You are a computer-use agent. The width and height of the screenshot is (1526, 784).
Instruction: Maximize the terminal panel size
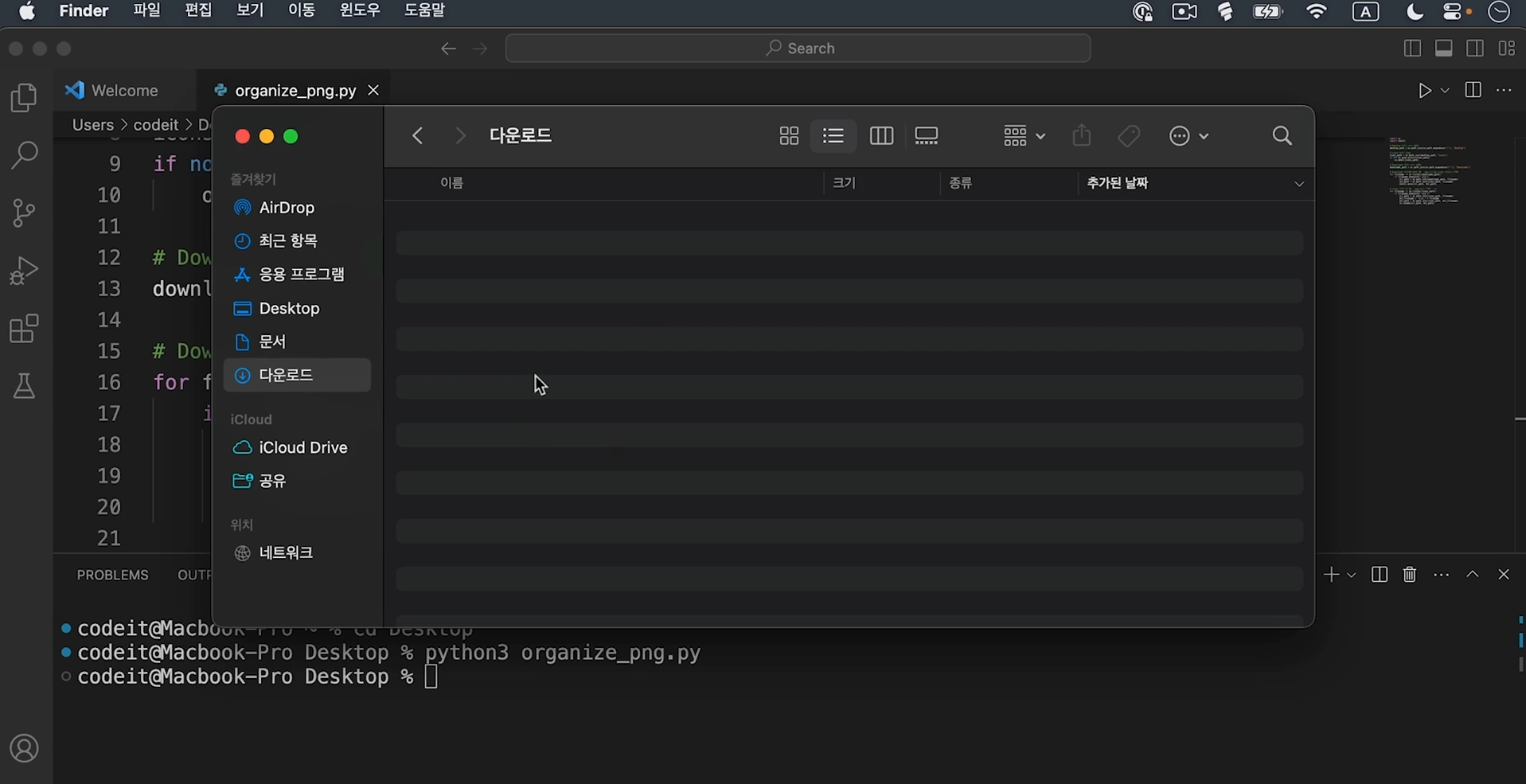[1473, 575]
